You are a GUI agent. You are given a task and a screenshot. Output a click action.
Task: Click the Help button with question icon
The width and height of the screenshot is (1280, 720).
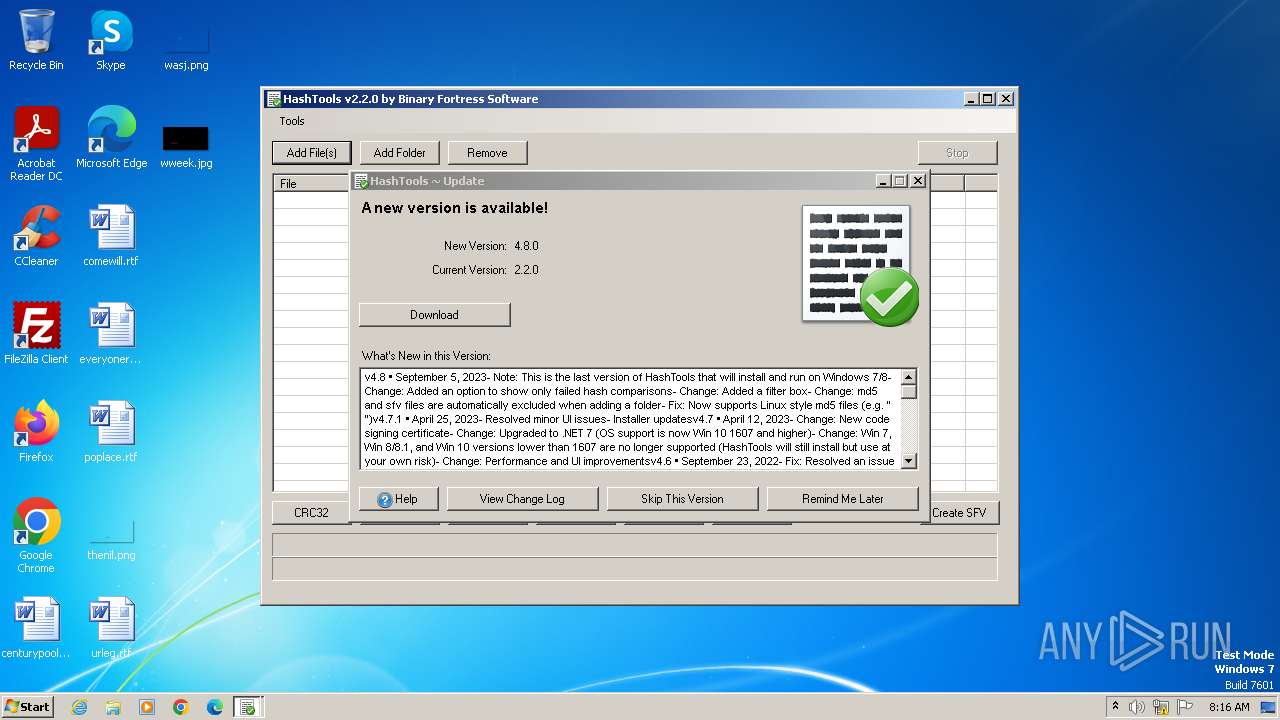click(398, 499)
